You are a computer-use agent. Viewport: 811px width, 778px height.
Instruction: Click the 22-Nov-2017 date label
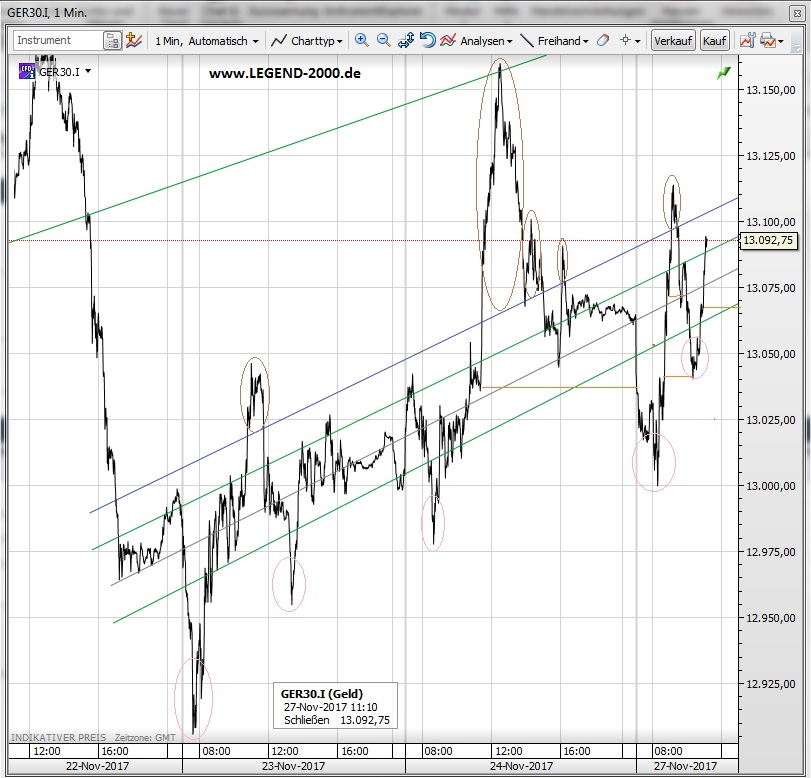click(x=97, y=766)
